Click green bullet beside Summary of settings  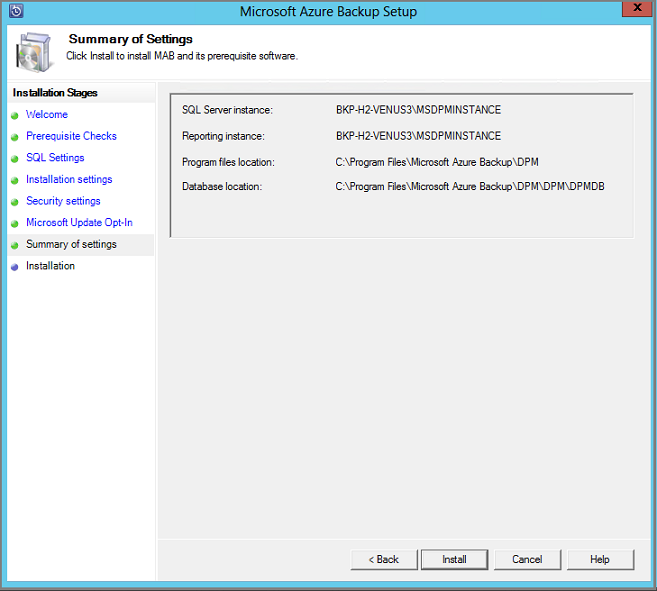pos(15,245)
